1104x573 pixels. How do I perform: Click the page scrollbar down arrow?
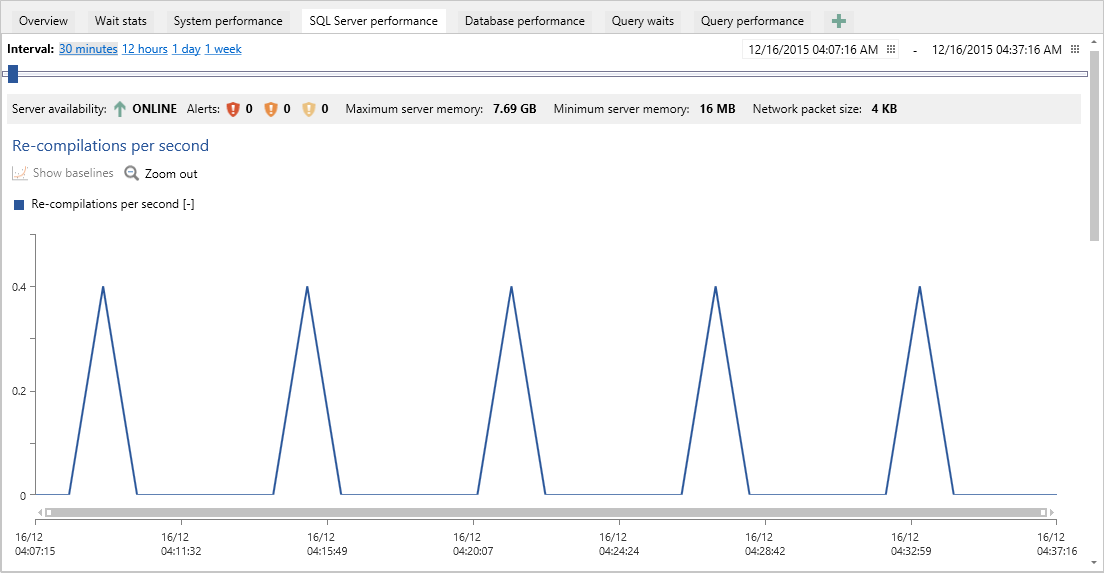pos(1094,563)
